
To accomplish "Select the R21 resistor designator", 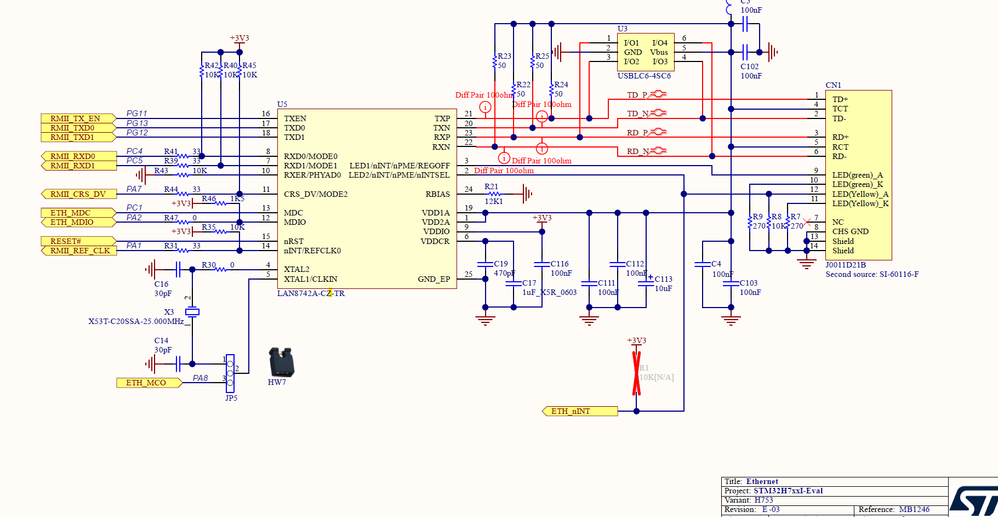I will coord(491,186).
